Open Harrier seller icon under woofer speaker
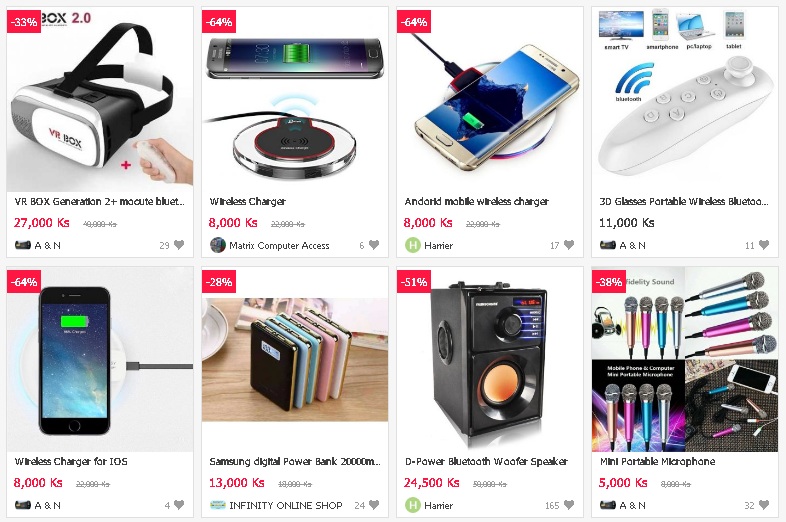 (x=413, y=505)
